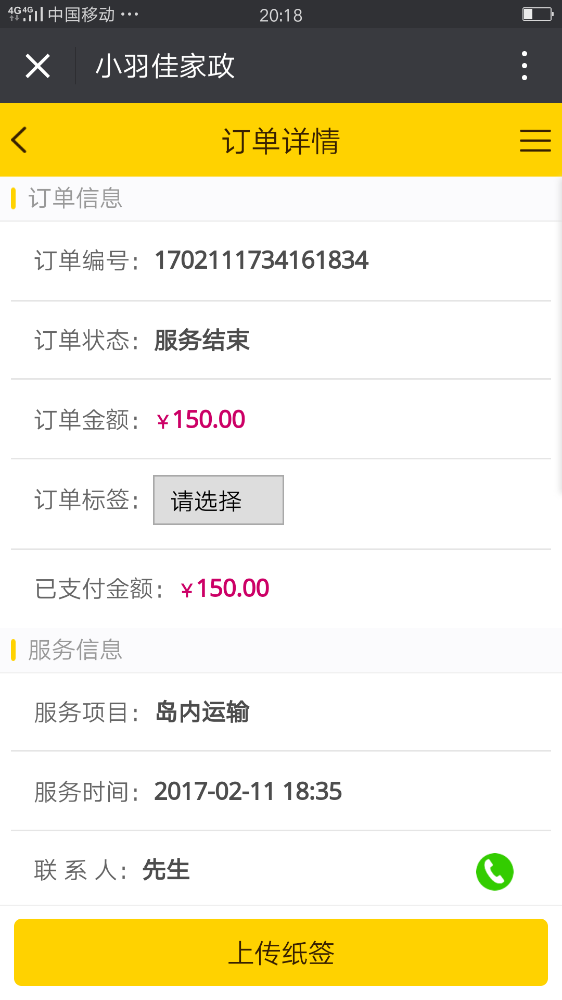Tap the green phone call icon
The image size is (562, 1000).
pos(494,871)
